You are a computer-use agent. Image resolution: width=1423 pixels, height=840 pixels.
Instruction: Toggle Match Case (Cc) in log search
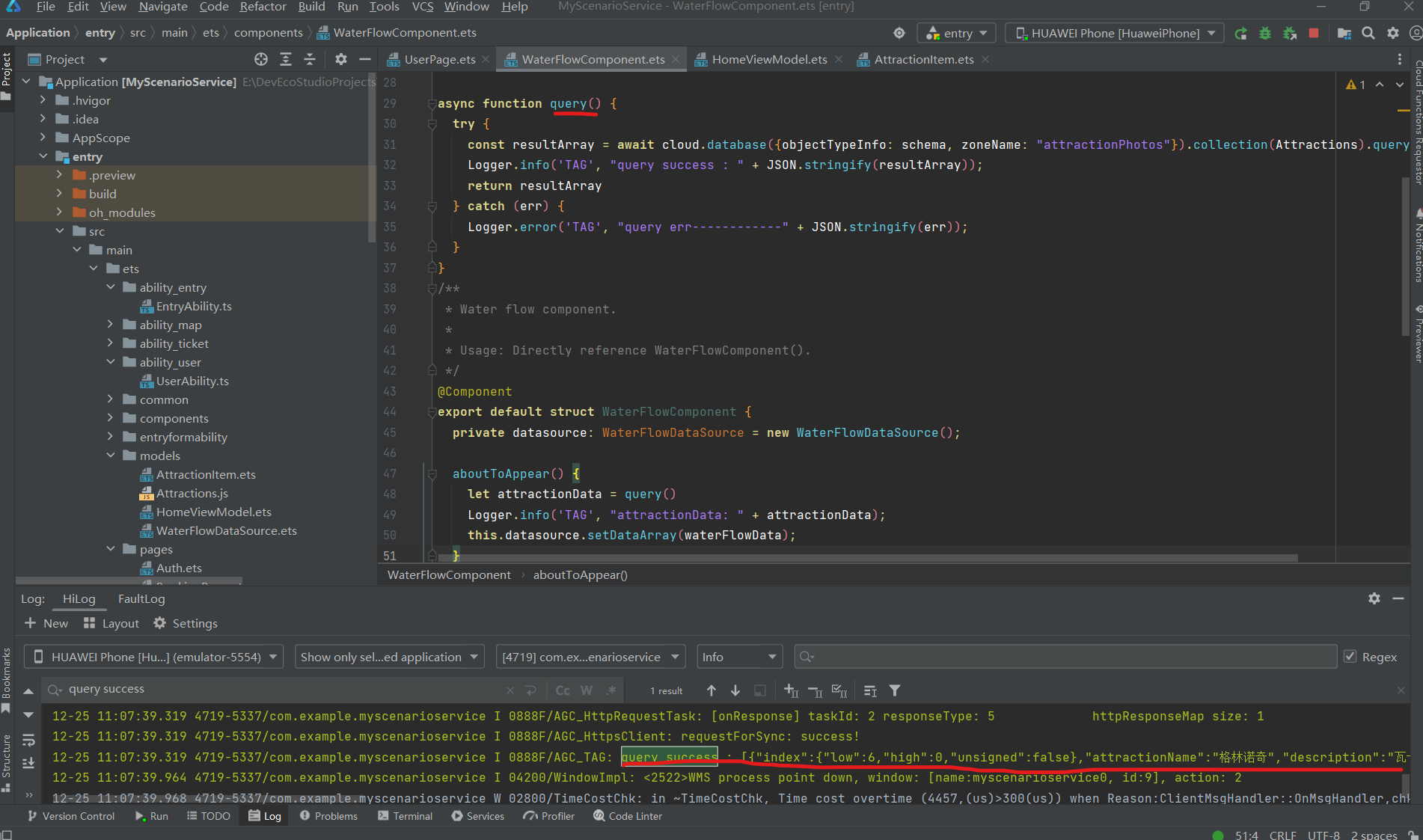point(563,690)
